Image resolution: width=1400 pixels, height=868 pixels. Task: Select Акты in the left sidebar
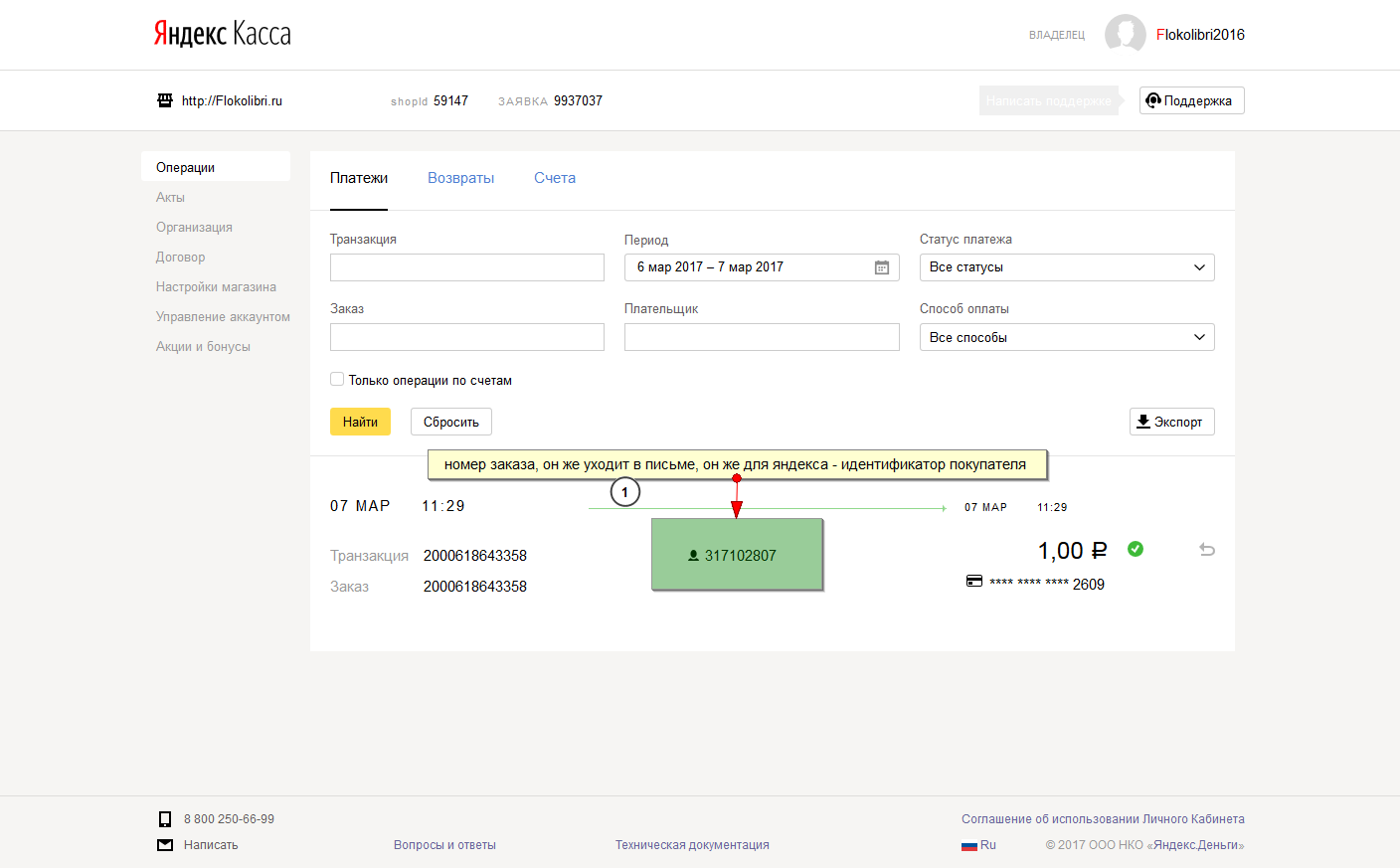(x=170, y=197)
